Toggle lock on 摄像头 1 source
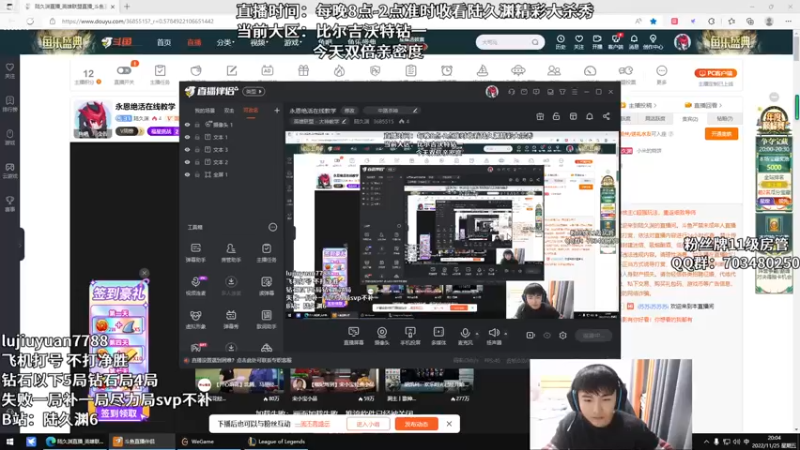This screenshot has height=450, width=800. [197, 124]
